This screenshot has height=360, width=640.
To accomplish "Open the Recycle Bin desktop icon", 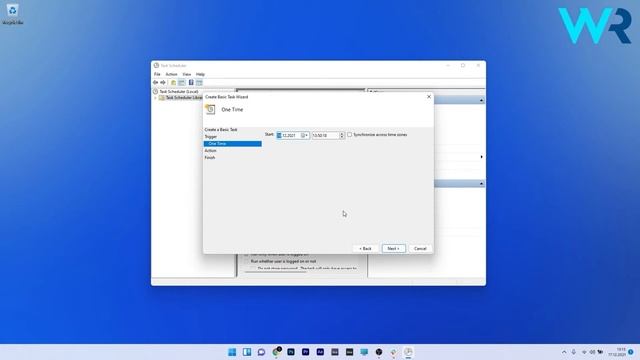I will (x=13, y=14).
